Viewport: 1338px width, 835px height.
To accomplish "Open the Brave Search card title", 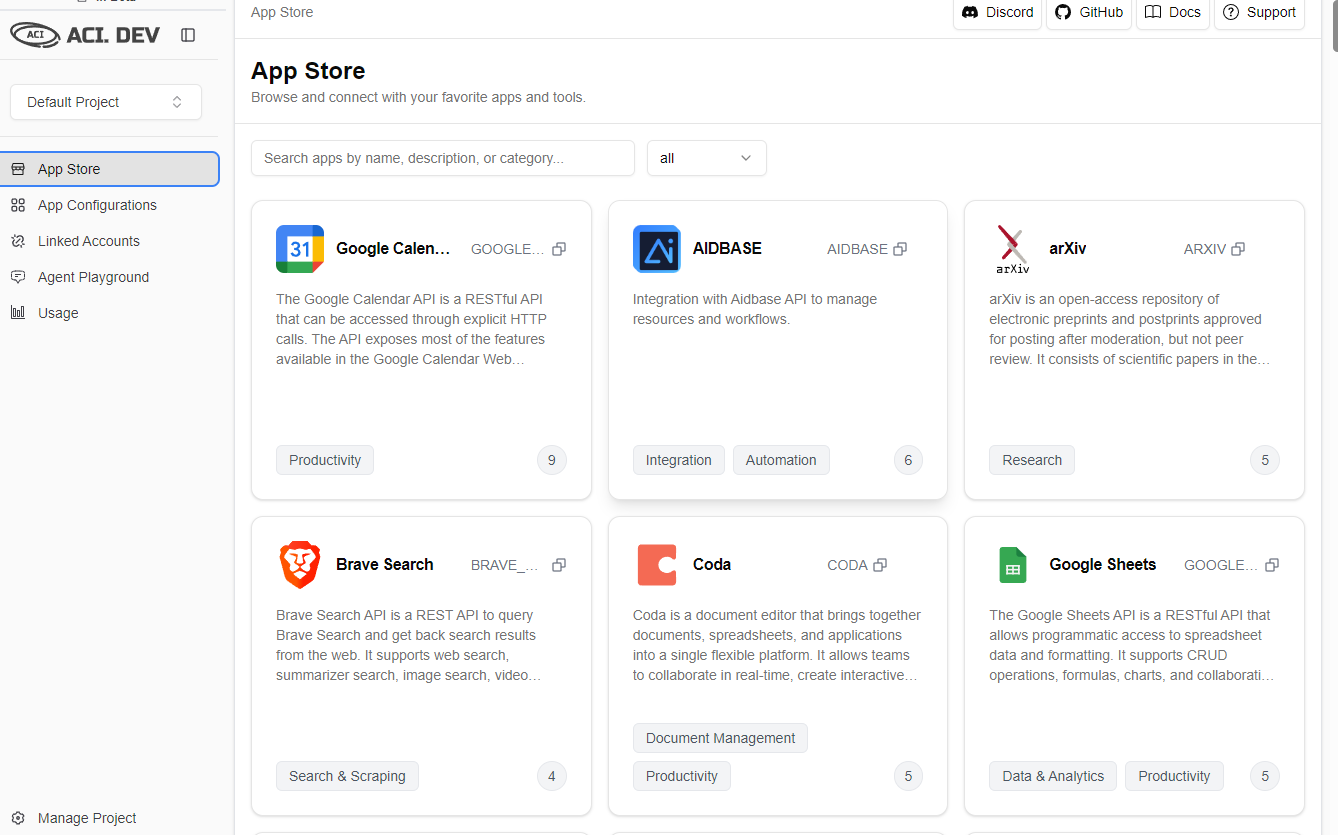I will pyautogui.click(x=385, y=565).
